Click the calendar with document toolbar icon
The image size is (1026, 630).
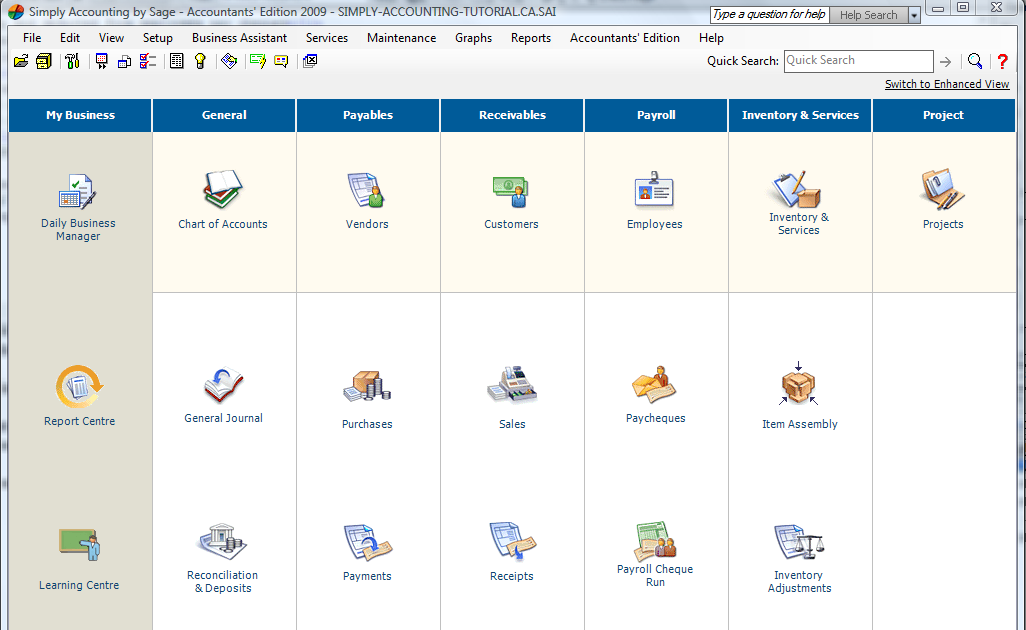pyautogui.click(x=124, y=61)
